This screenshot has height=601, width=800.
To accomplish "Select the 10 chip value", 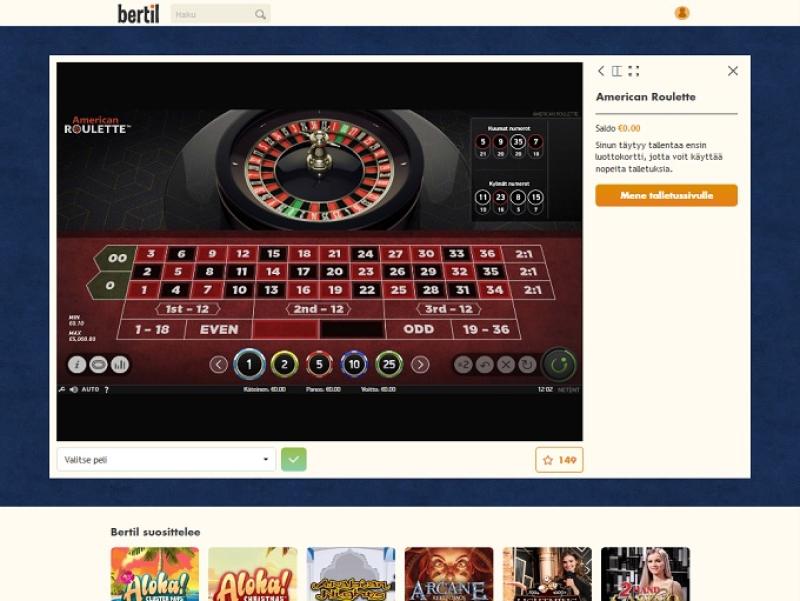I will [354, 364].
